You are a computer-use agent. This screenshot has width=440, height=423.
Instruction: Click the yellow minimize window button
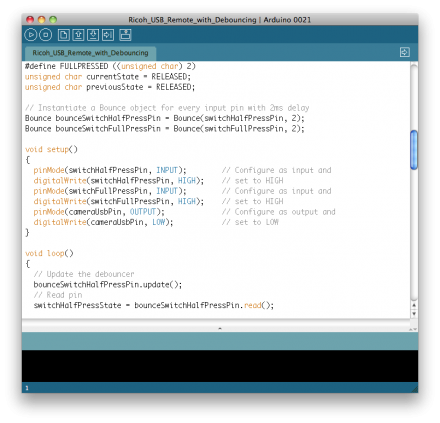click(42, 20)
